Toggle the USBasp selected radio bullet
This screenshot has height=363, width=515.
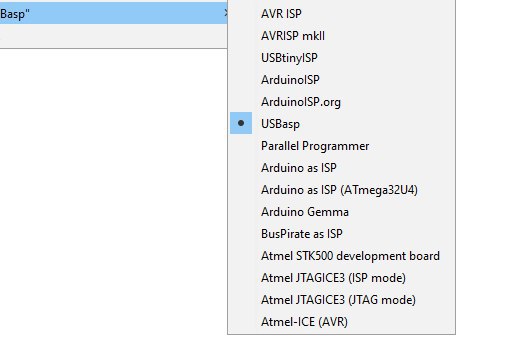[x=241, y=123]
